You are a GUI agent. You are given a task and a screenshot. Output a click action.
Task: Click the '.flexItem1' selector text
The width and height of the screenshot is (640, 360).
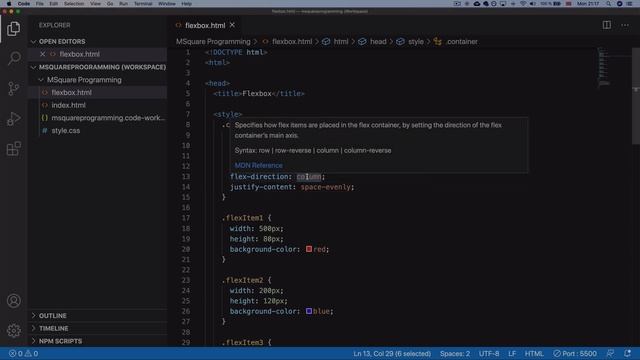point(242,218)
